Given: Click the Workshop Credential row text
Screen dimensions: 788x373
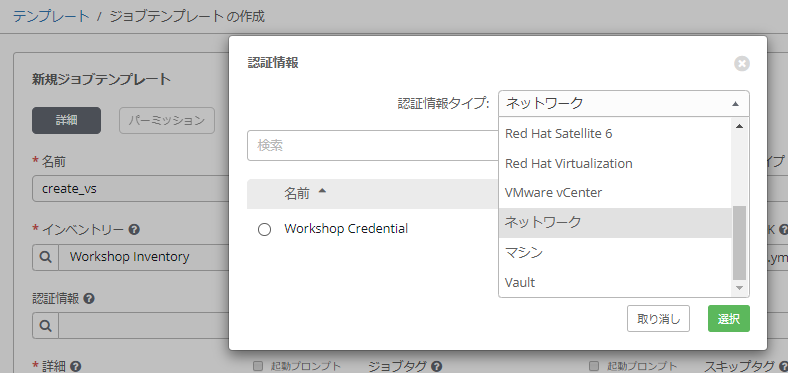Looking at the screenshot, I should [x=346, y=229].
